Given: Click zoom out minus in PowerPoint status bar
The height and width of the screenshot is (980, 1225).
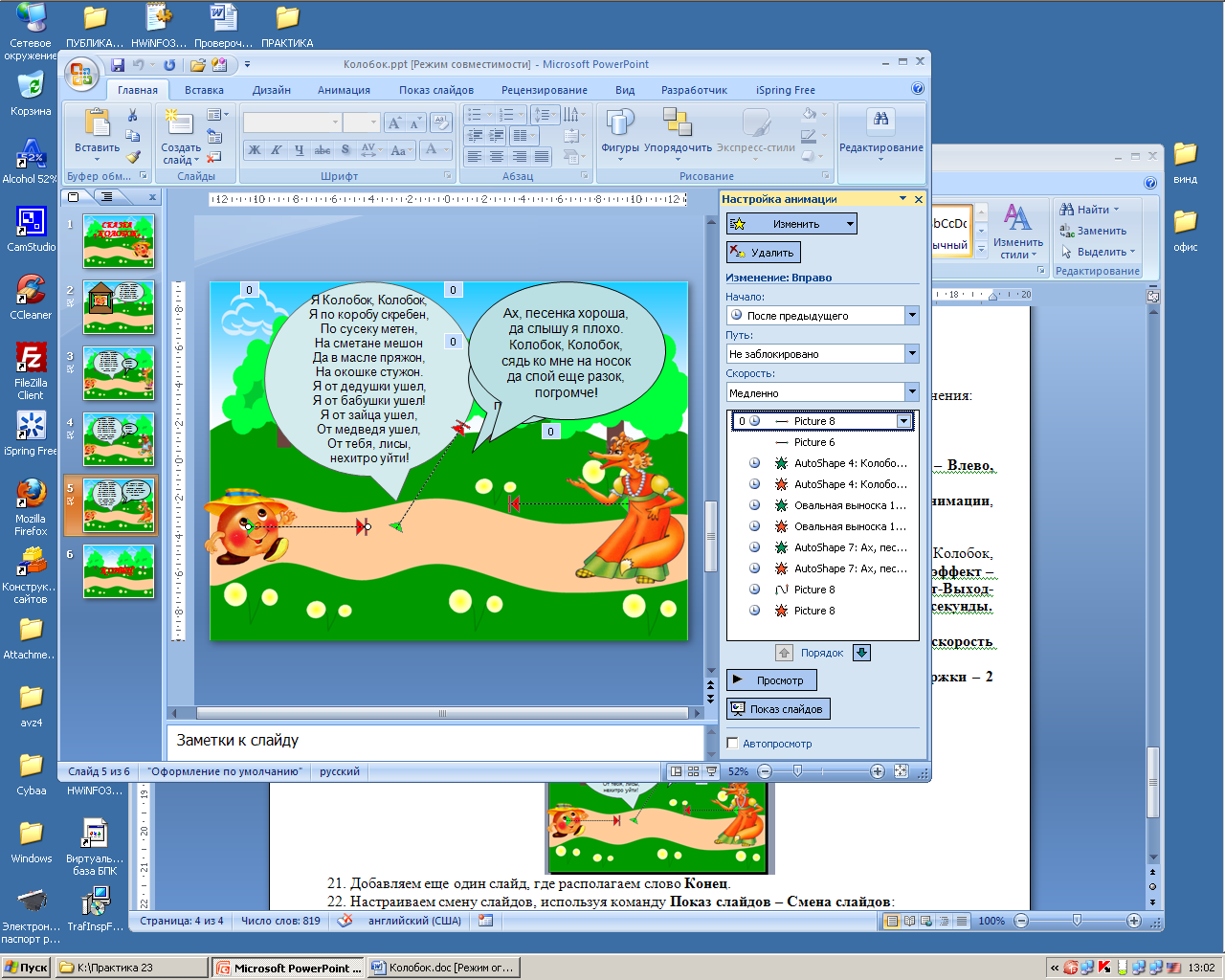Looking at the screenshot, I should pyautogui.click(x=764, y=771).
